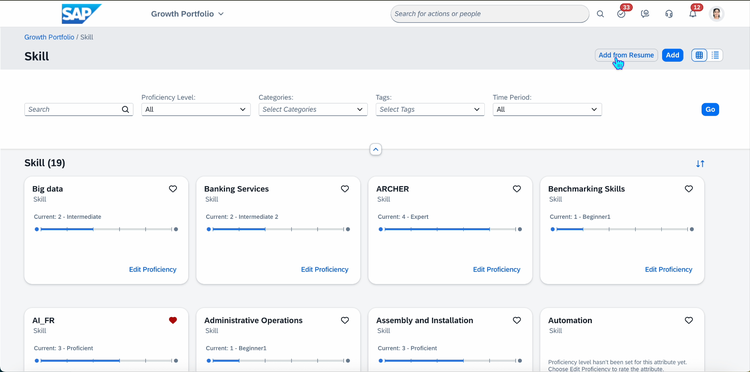Image resolution: width=750 pixels, height=372 pixels.
Task: Click ARCHER proficiency slider
Action: point(450,230)
